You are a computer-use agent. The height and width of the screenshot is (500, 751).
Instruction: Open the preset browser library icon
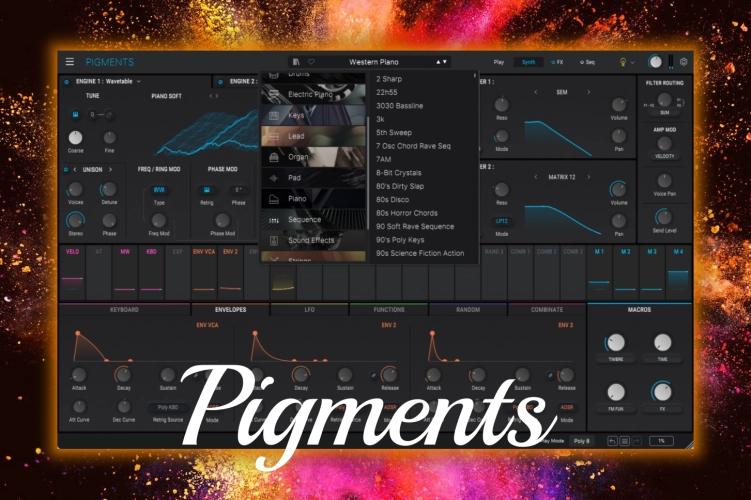coord(296,62)
